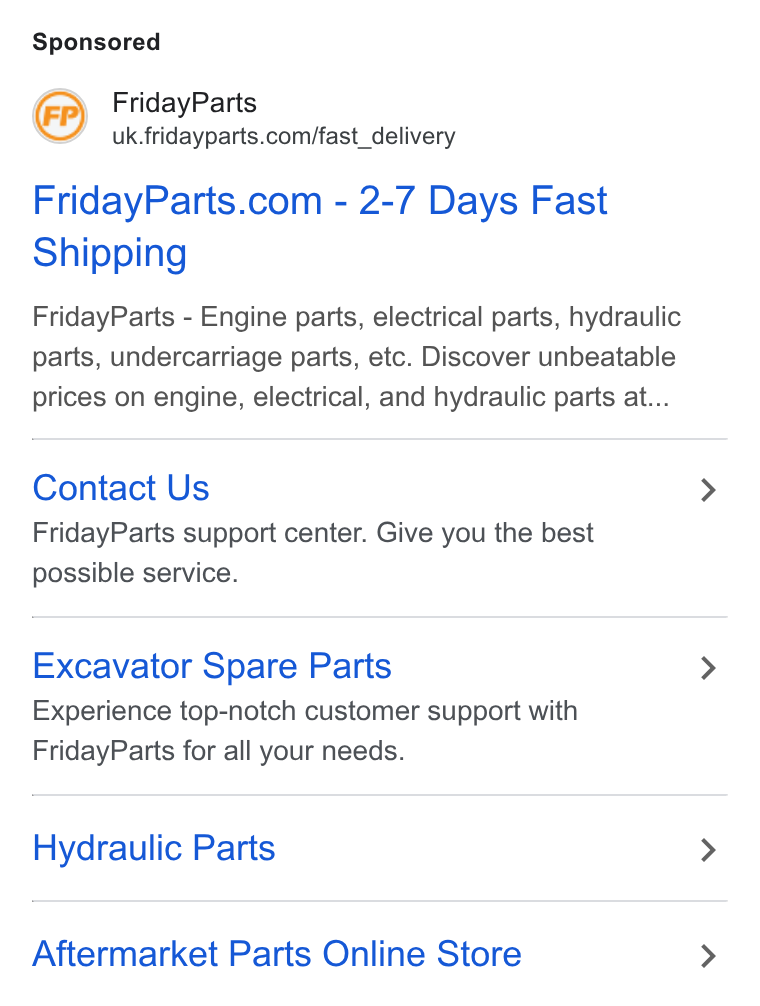Viewport: 760px width, 1006px height.
Task: Open the Hydraulic Parts chevron arrow
Action: (708, 850)
